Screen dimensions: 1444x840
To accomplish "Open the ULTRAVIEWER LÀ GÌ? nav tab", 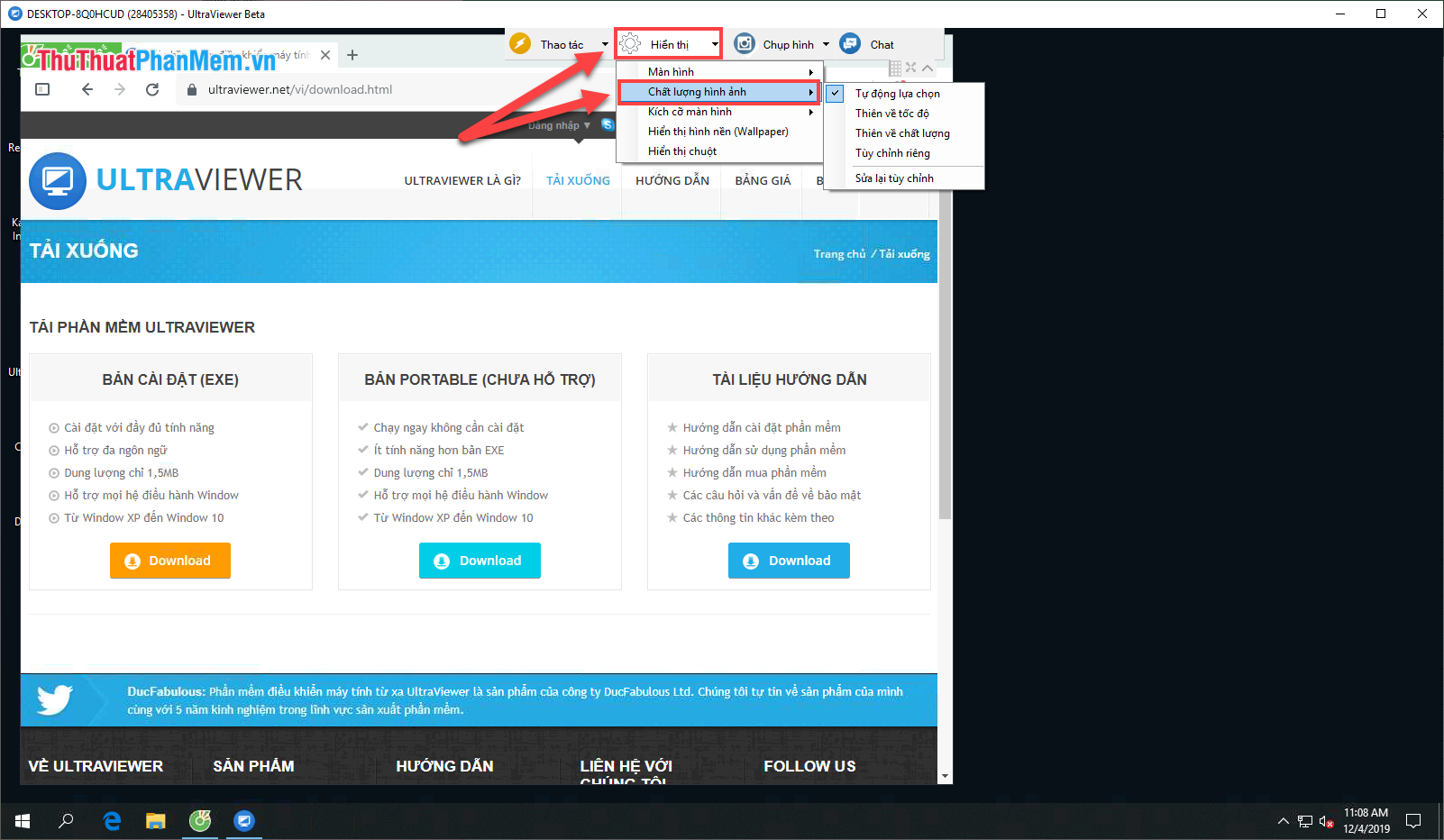I will (x=462, y=180).
